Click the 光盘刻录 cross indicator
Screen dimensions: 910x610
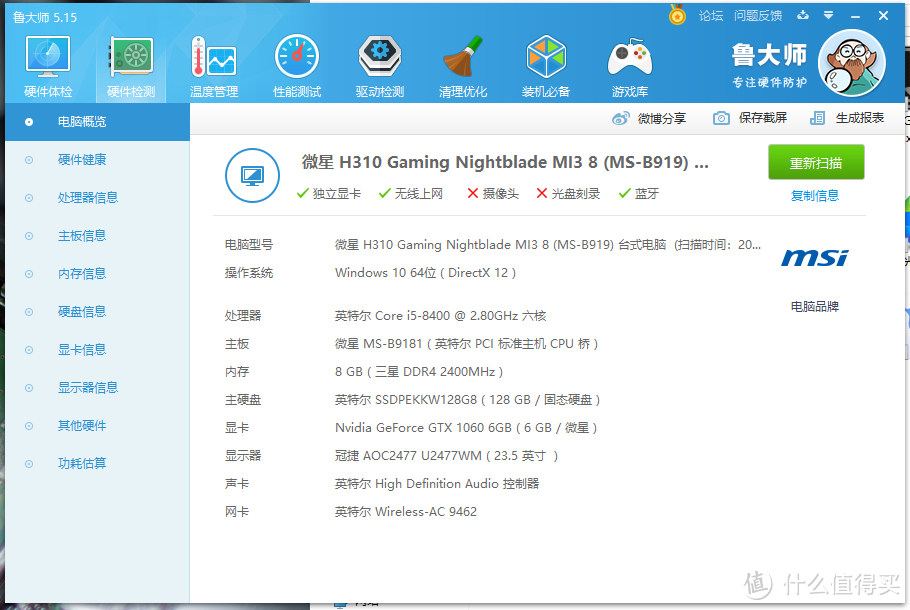pos(568,193)
